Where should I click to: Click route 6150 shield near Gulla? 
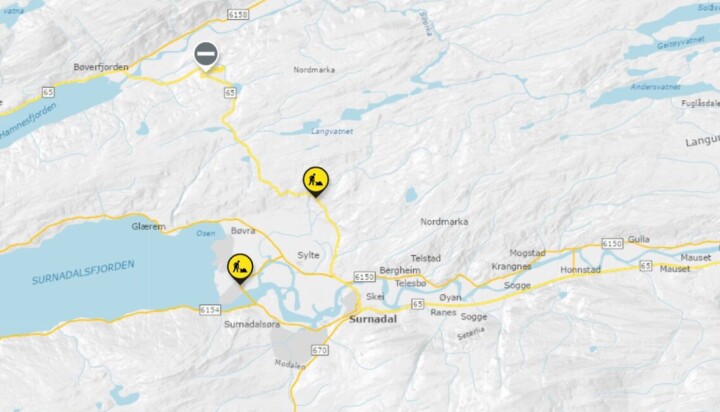point(612,243)
